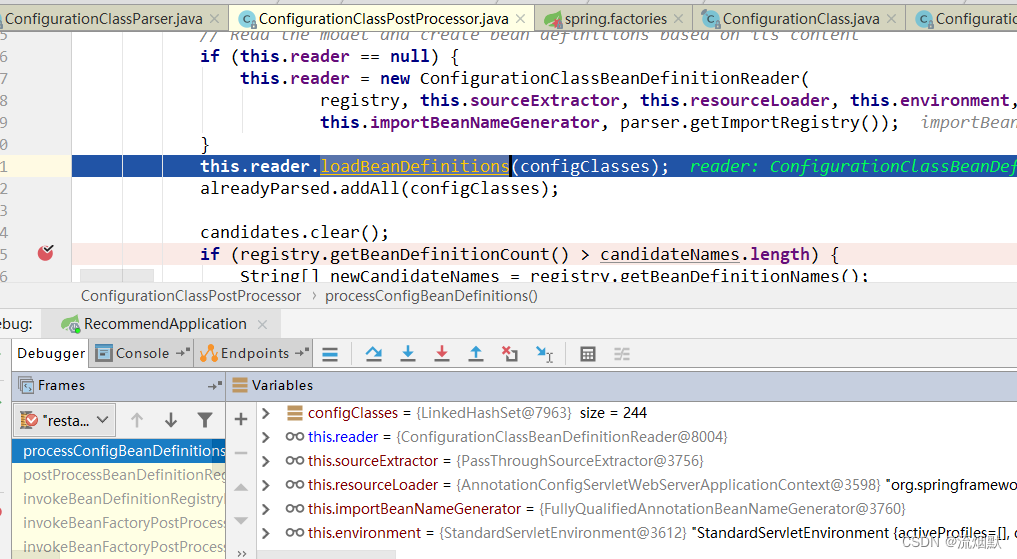
Task: Select the Debugger tab
Action: click(51, 353)
